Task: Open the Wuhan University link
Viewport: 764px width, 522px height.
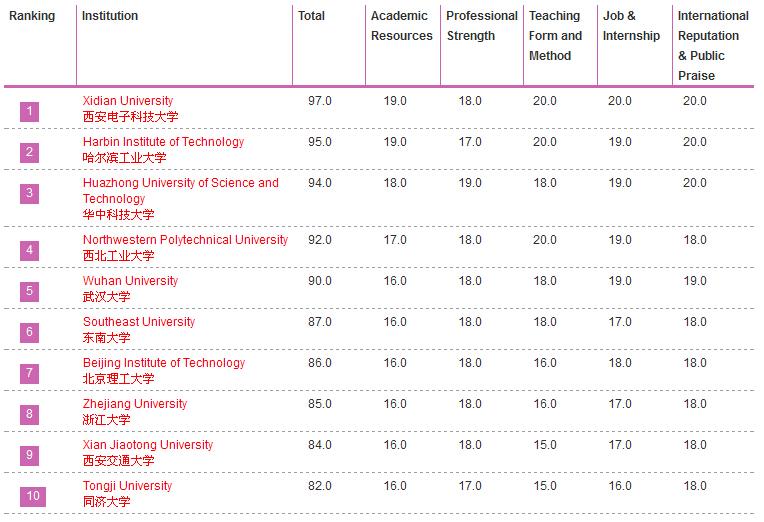Action: [x=130, y=281]
